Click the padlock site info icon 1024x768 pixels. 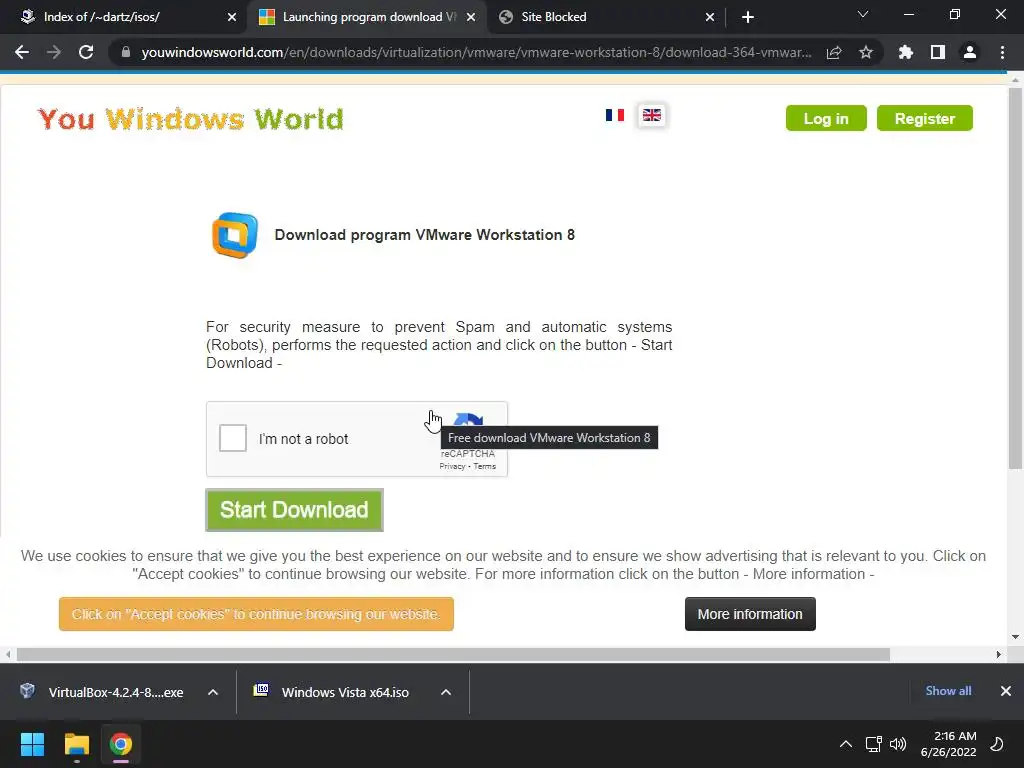click(125, 52)
